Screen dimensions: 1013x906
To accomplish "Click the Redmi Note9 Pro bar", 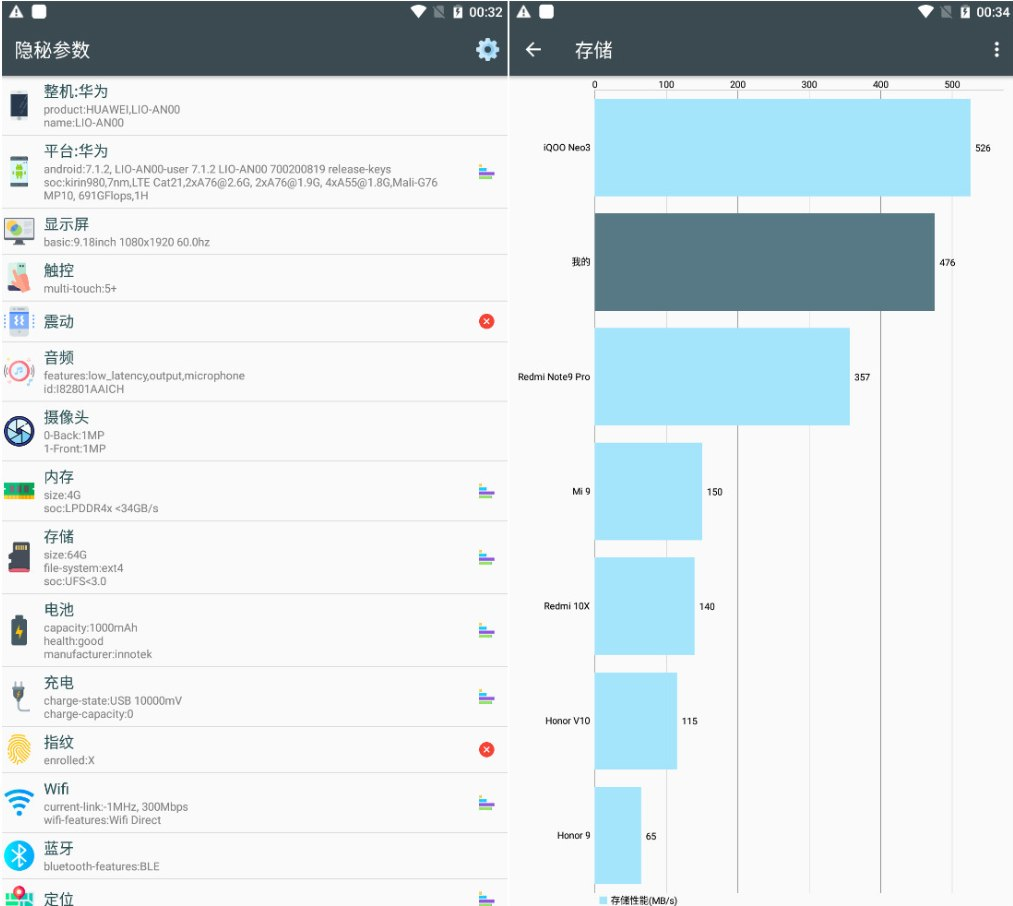I will point(722,377).
